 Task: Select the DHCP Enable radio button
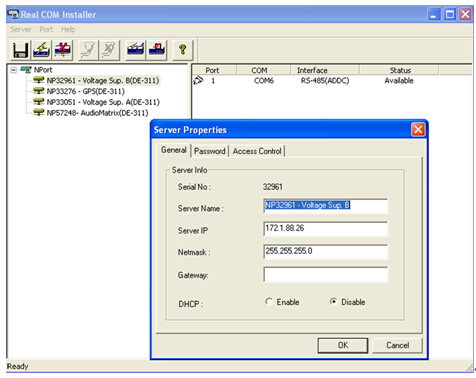pyautogui.click(x=269, y=302)
